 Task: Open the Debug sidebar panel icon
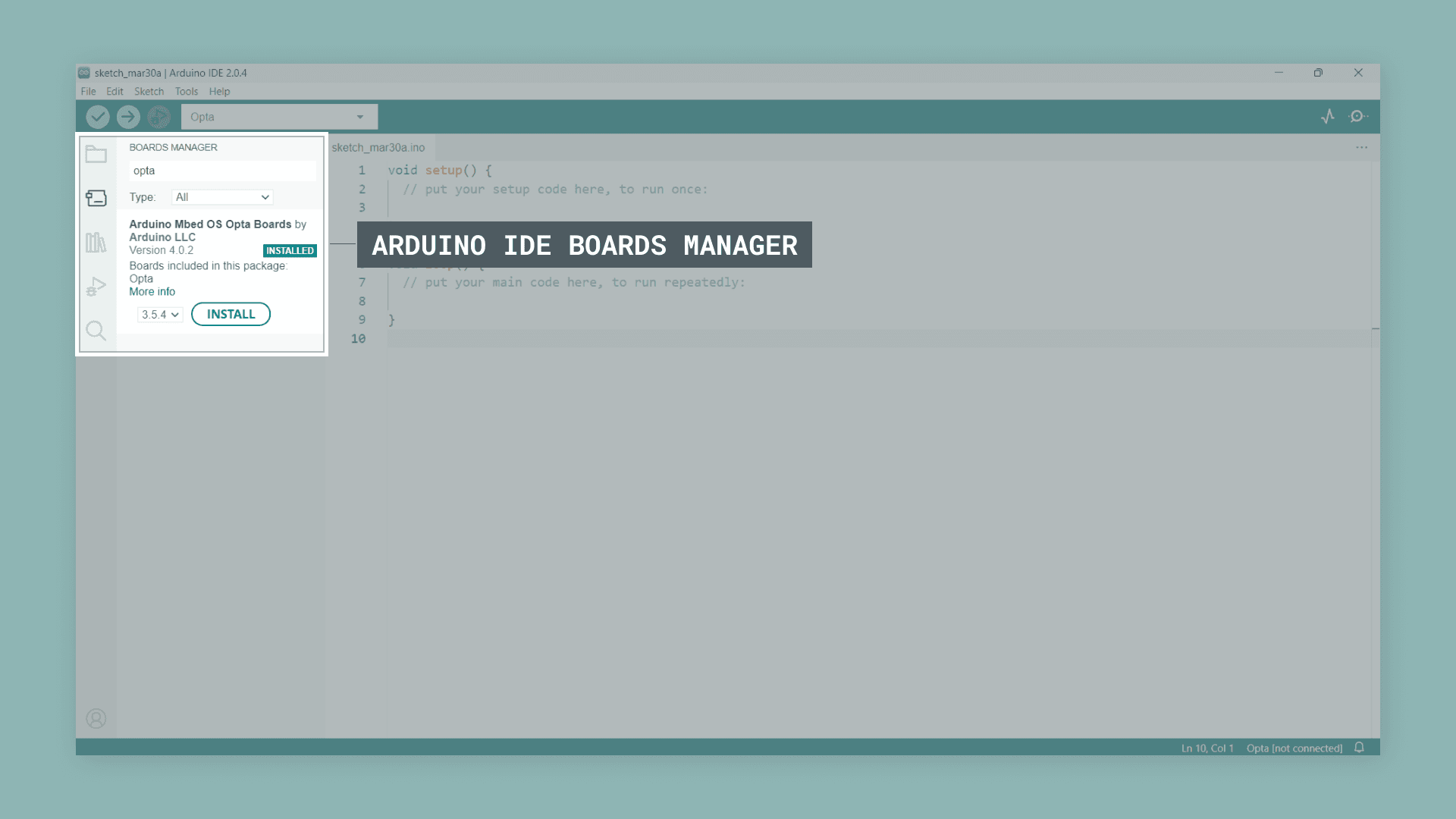point(96,287)
